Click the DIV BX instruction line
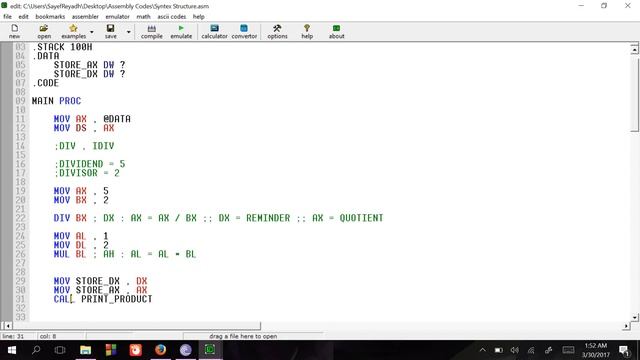The width and height of the screenshot is (640, 360). point(218,218)
